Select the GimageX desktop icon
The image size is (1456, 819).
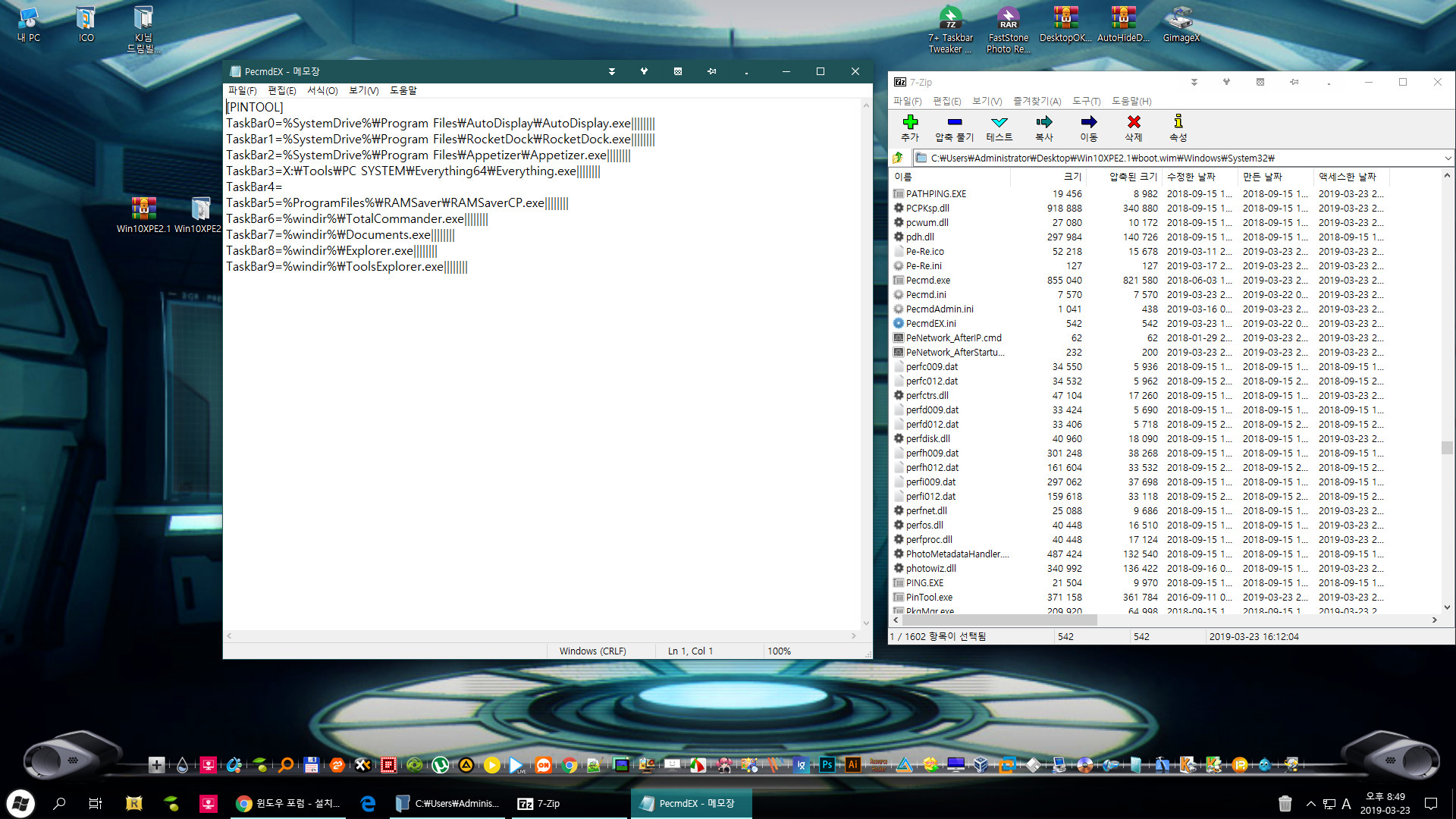coord(1181,24)
